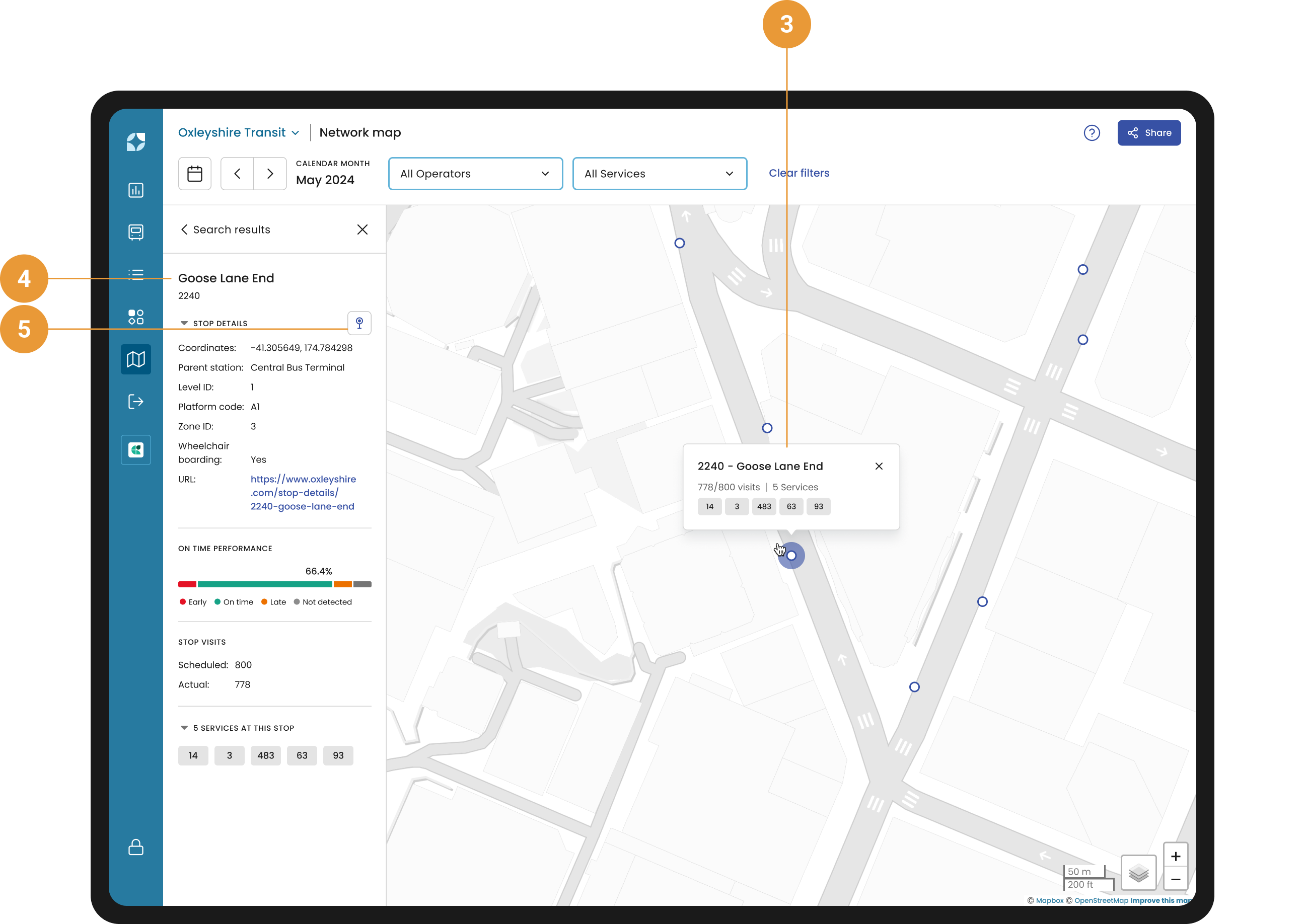
Task: Open the calendar date picker
Action: tap(195, 174)
